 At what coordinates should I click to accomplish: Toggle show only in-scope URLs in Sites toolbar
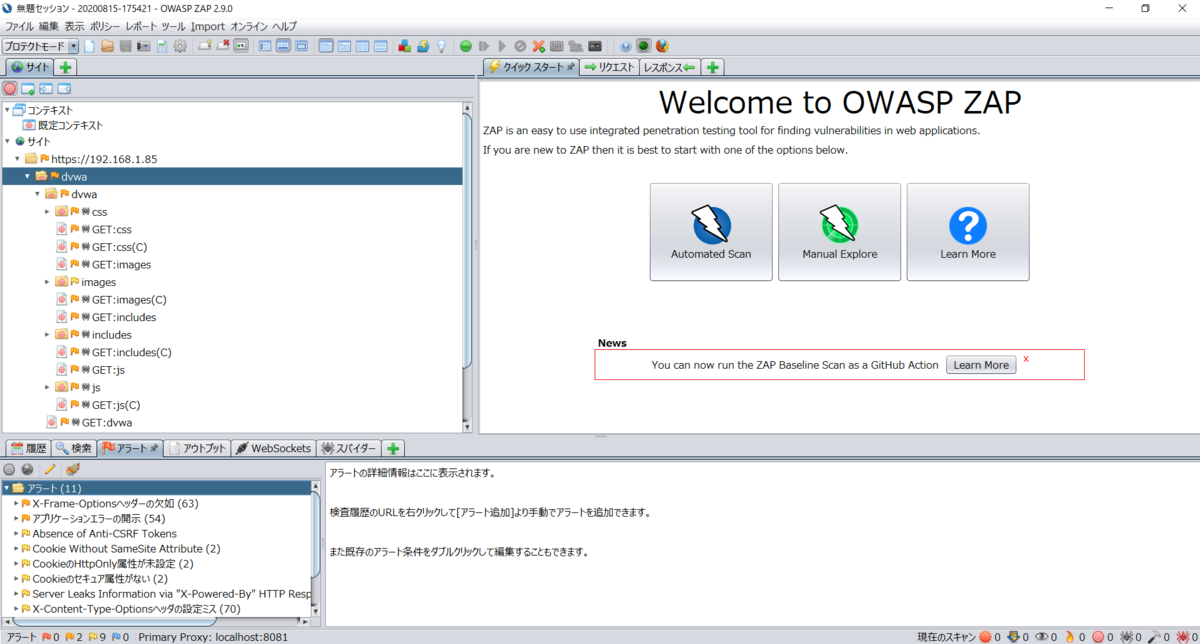click(9, 89)
